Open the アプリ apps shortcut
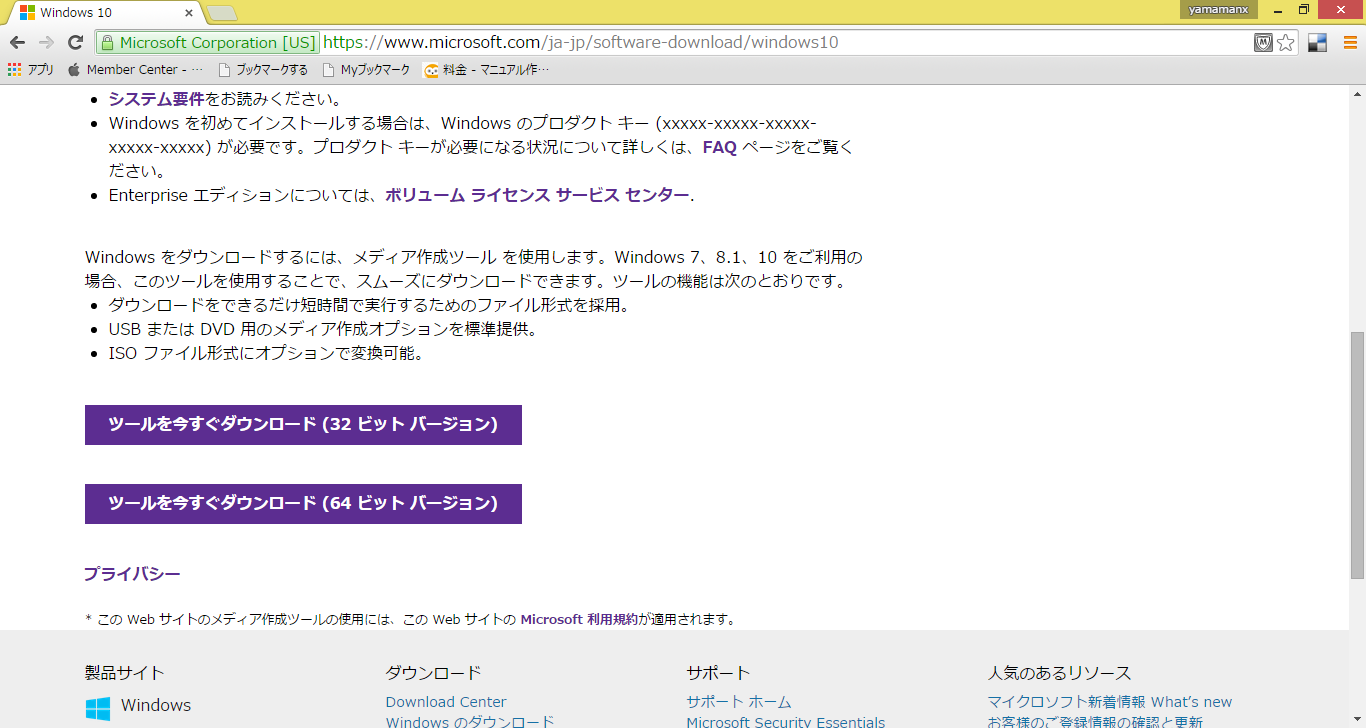This screenshot has width=1366, height=728. click(x=31, y=70)
